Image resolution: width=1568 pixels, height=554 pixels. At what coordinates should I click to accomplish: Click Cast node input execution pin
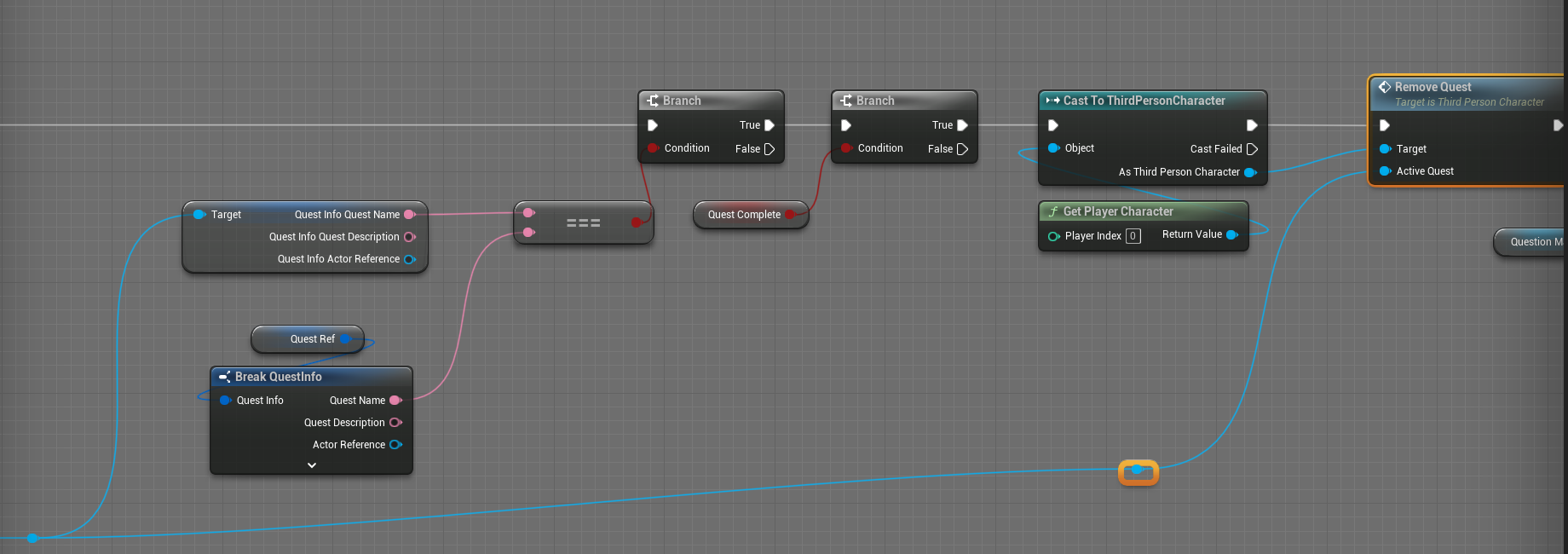coord(1053,125)
